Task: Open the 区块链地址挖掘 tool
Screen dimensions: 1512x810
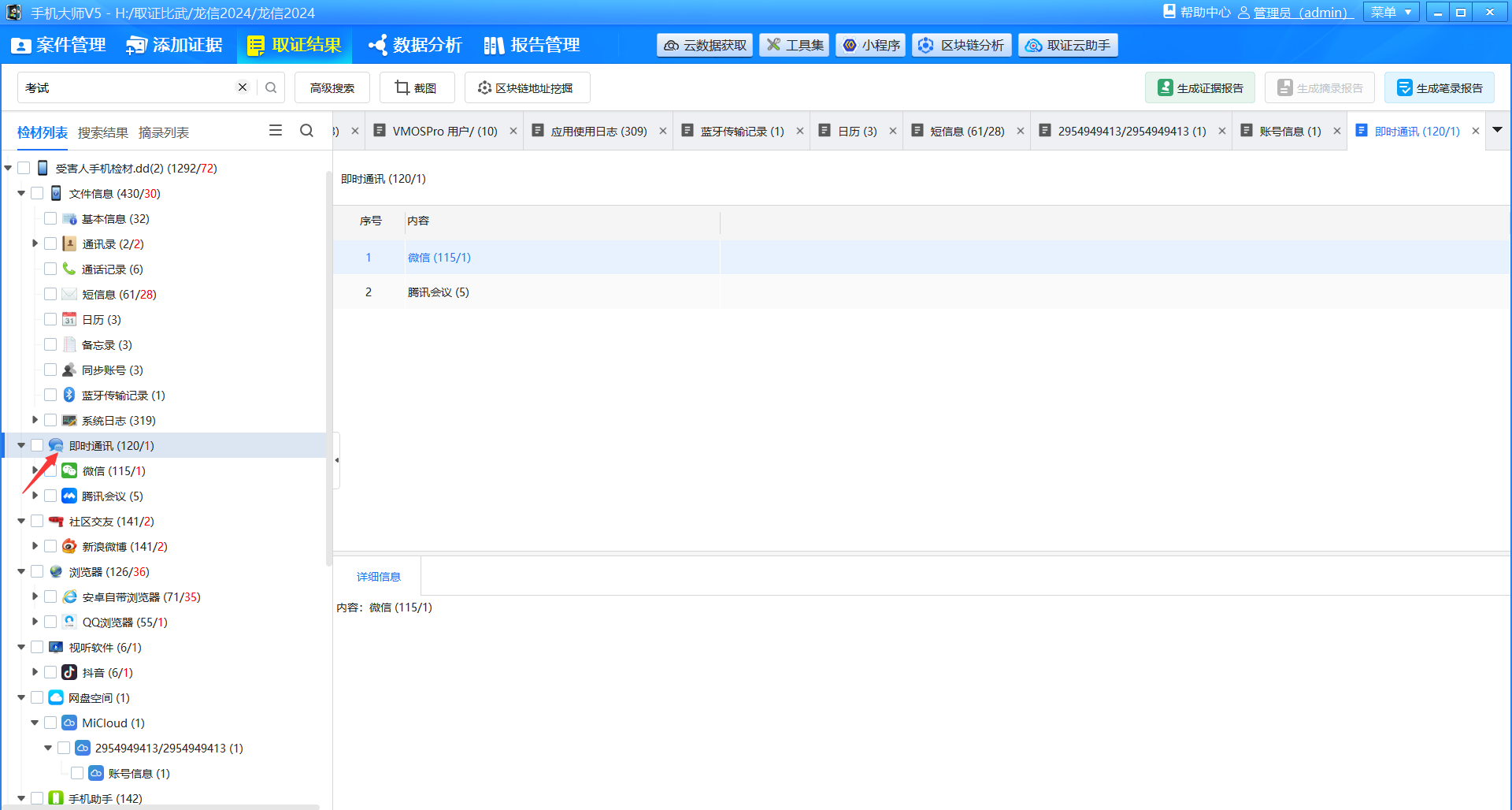Action: (x=527, y=87)
